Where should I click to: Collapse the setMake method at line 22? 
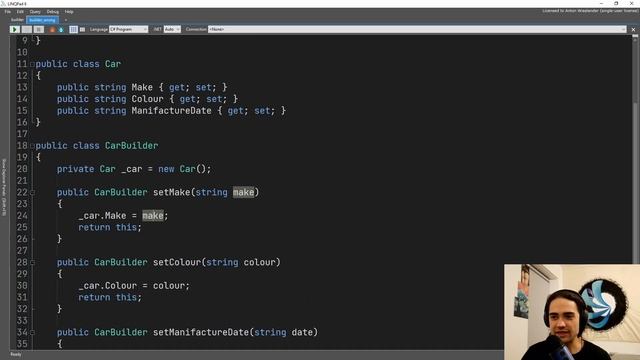32,192
